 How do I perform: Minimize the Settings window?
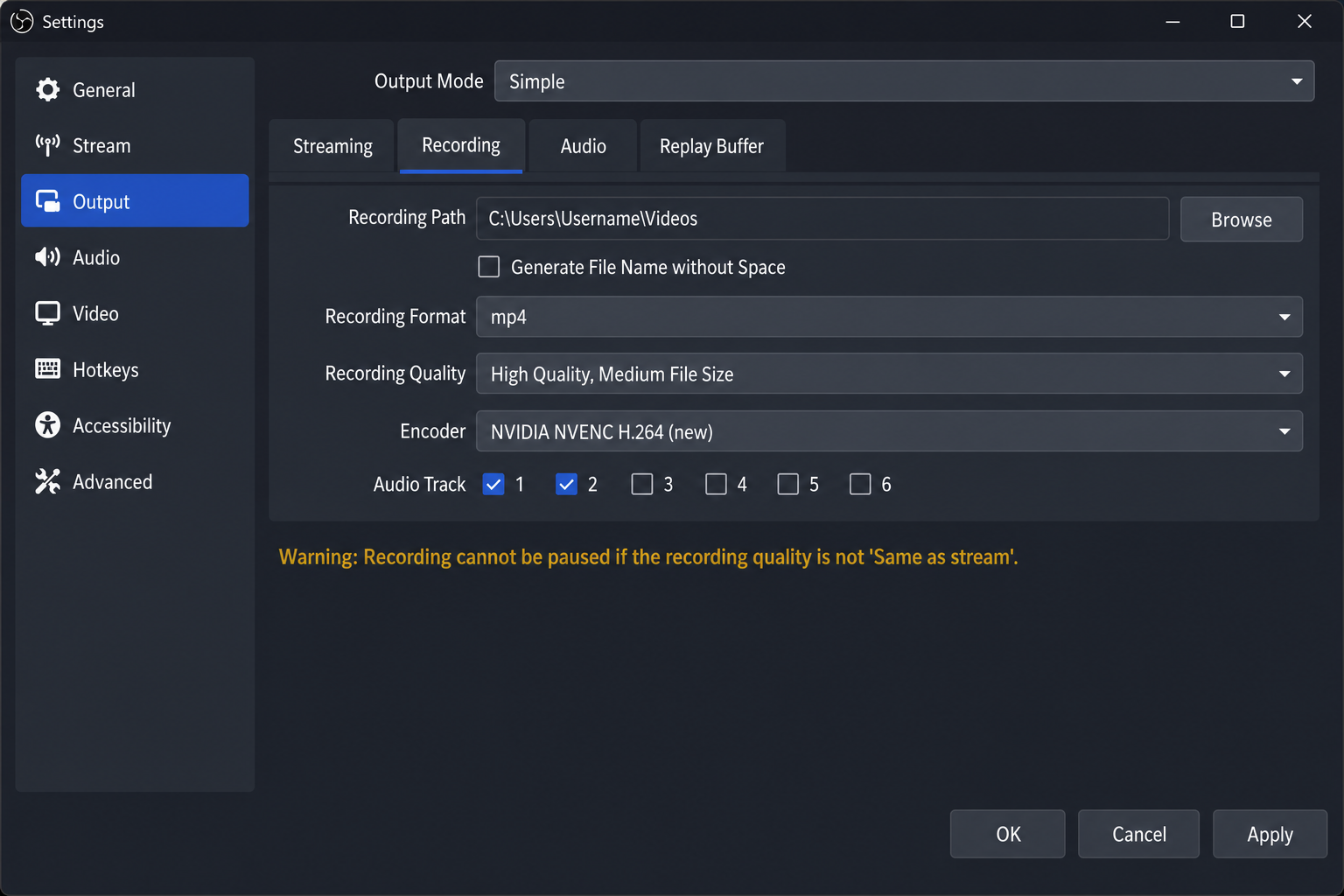click(x=1172, y=21)
